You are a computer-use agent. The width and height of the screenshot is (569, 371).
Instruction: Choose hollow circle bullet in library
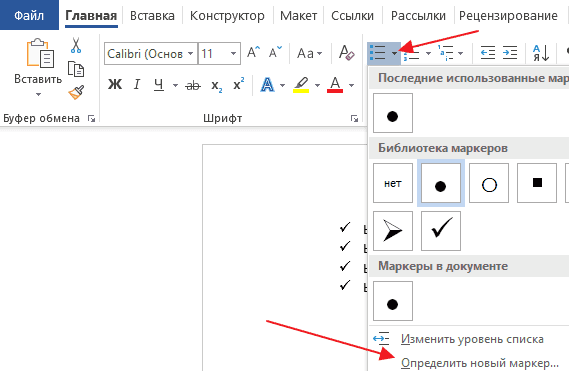coord(489,183)
